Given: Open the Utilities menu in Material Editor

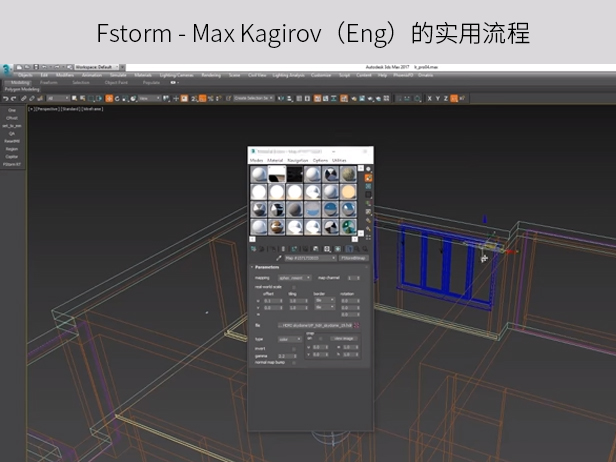Looking at the screenshot, I should [339, 160].
